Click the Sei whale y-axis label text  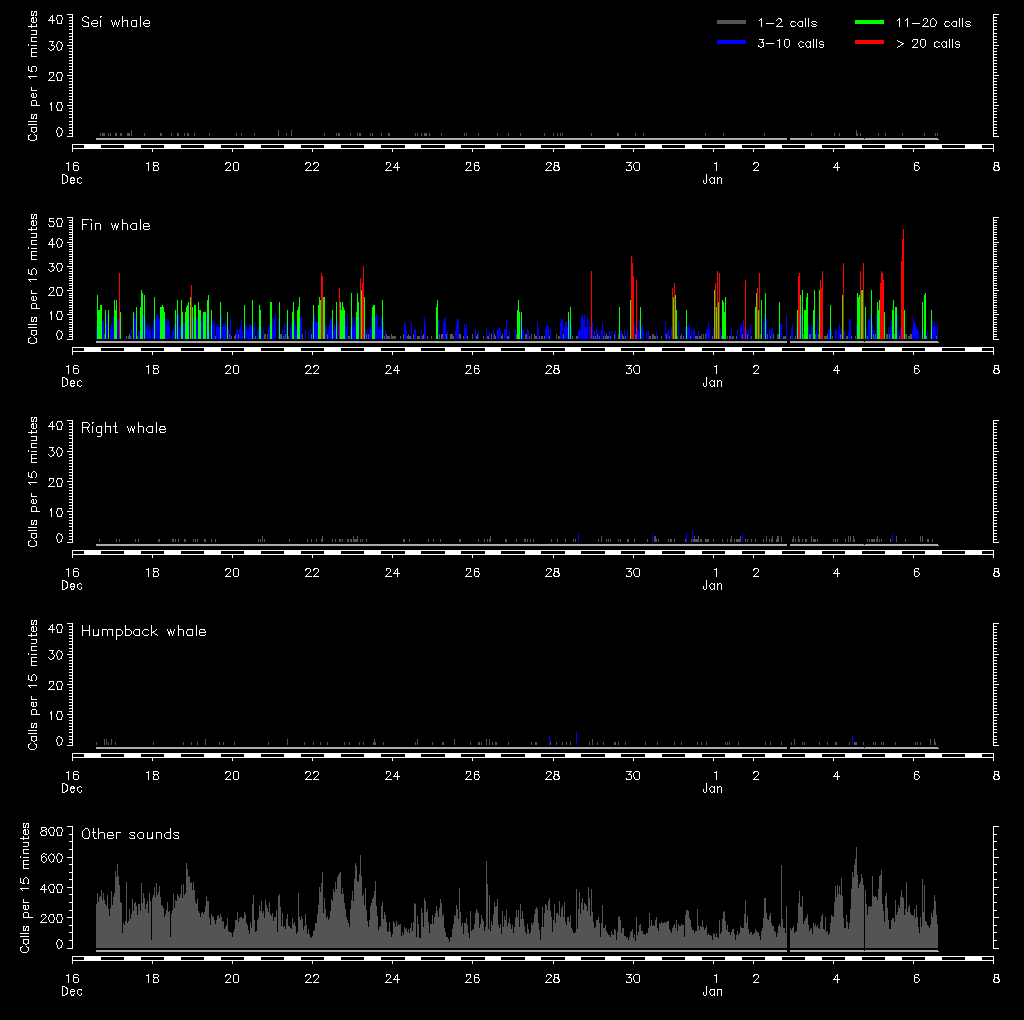tap(33, 76)
